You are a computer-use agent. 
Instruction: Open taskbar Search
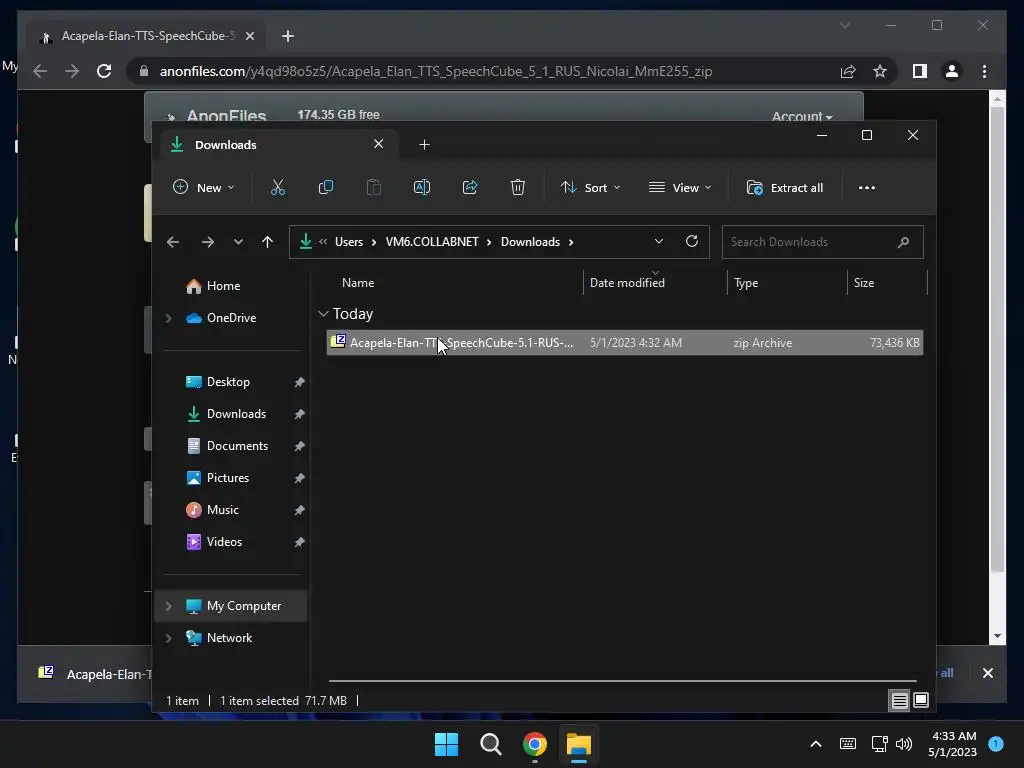(490, 744)
